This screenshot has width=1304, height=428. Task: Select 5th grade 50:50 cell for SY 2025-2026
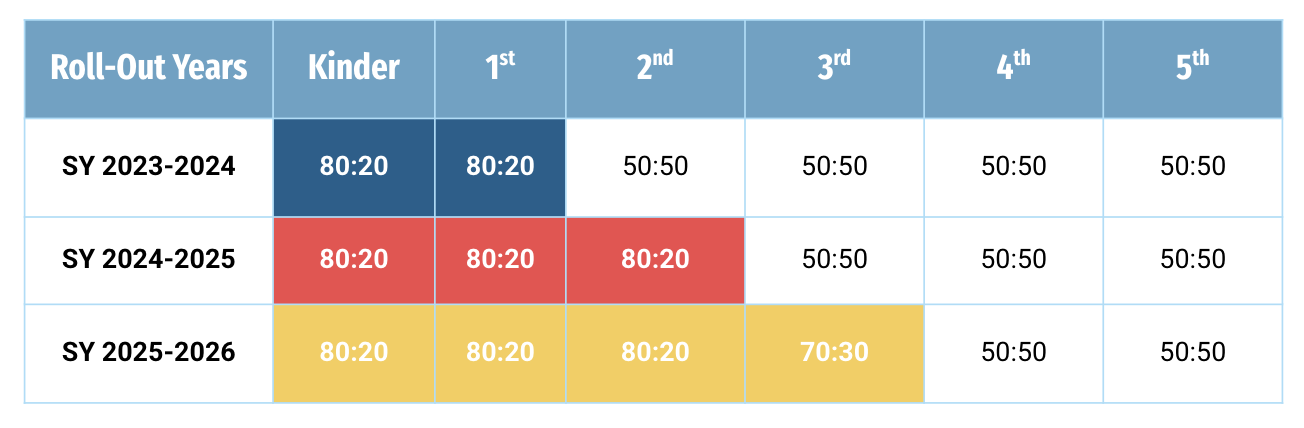click(1192, 353)
